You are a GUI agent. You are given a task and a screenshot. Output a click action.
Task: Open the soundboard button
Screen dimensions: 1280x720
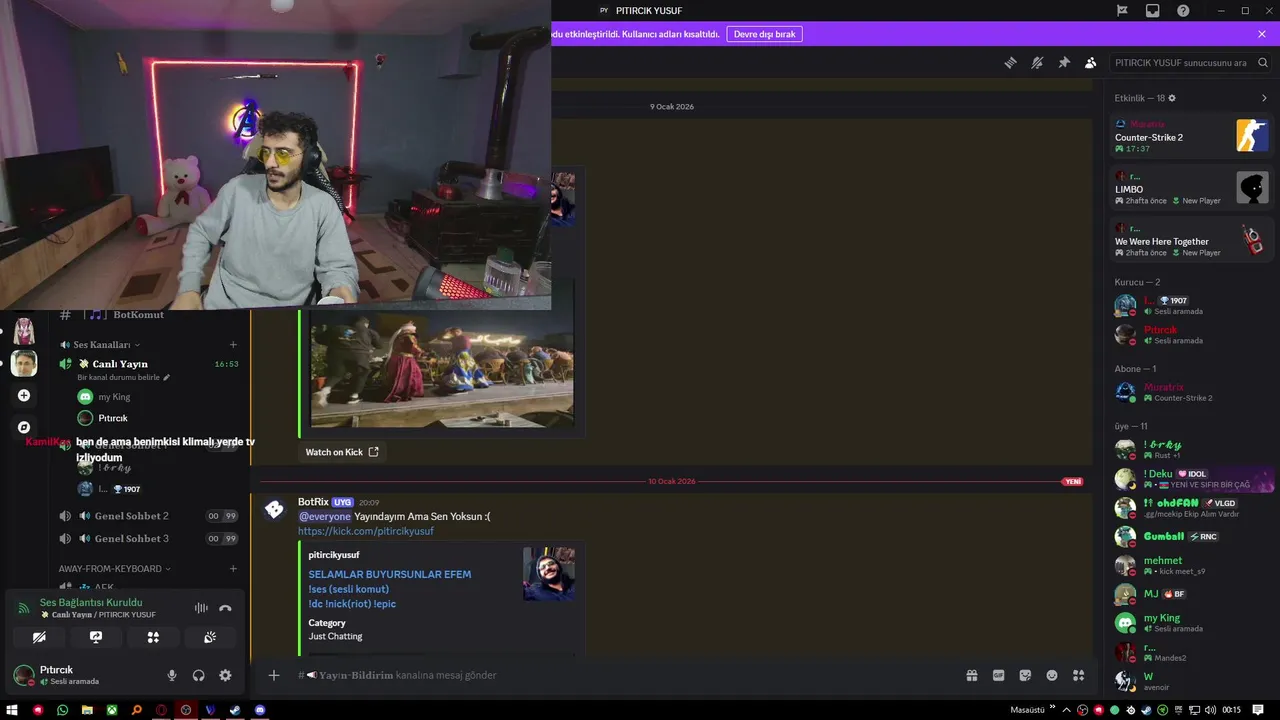210,637
